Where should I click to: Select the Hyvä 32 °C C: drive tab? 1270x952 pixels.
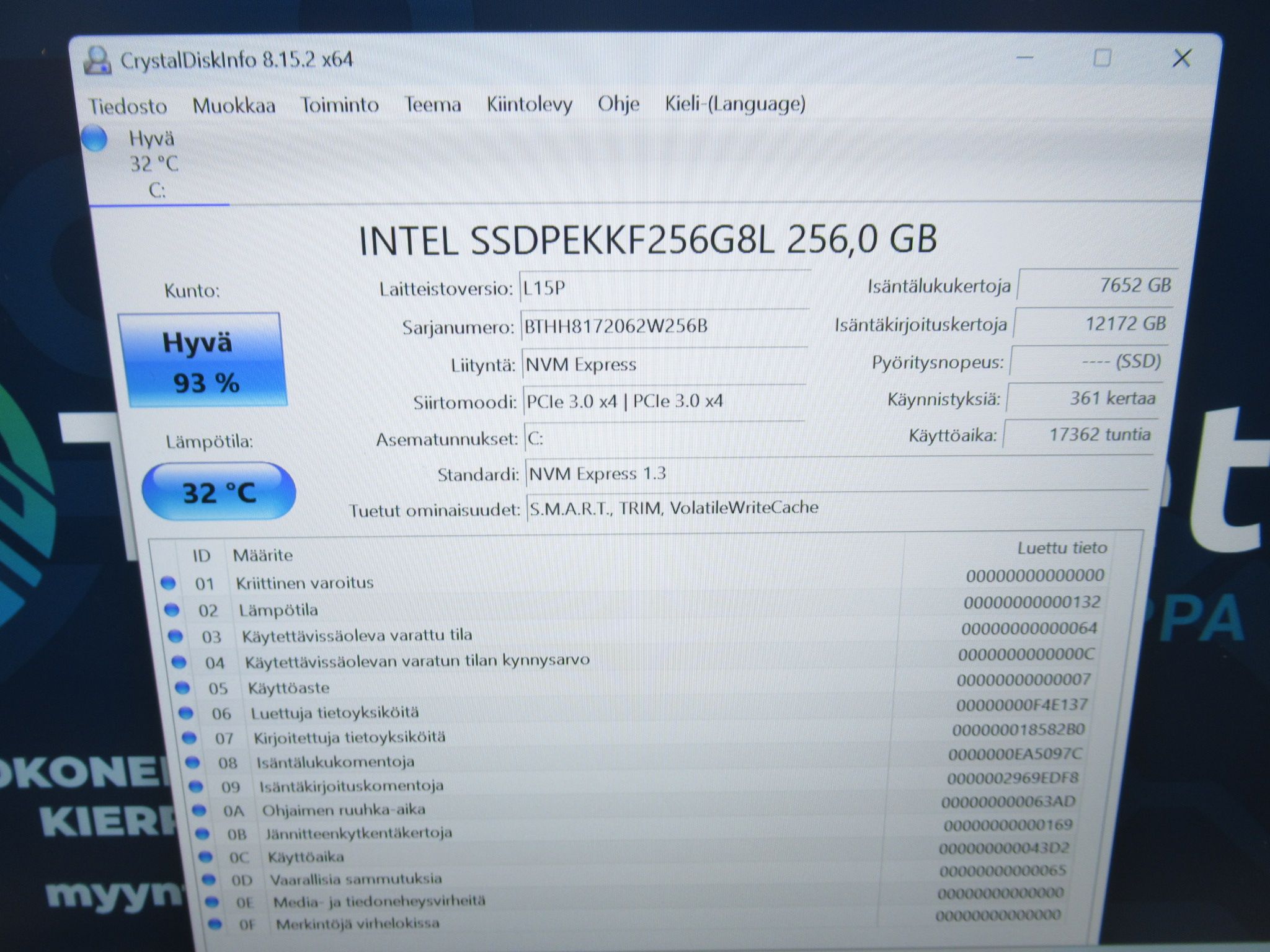tap(154, 164)
